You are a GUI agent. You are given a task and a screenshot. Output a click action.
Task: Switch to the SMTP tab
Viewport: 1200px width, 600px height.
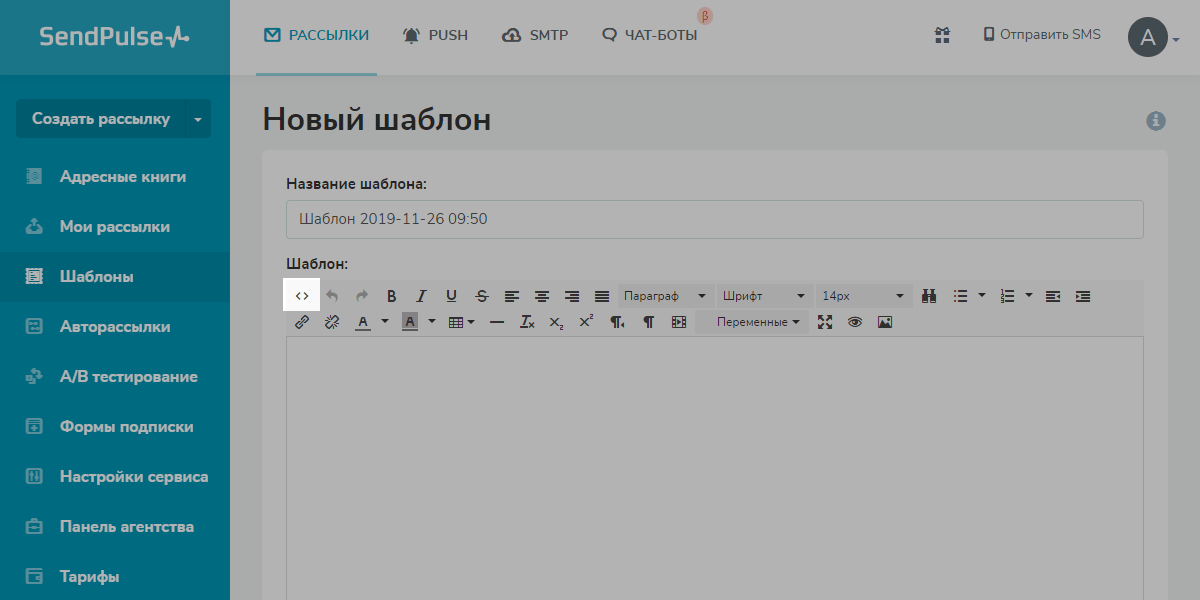535,35
